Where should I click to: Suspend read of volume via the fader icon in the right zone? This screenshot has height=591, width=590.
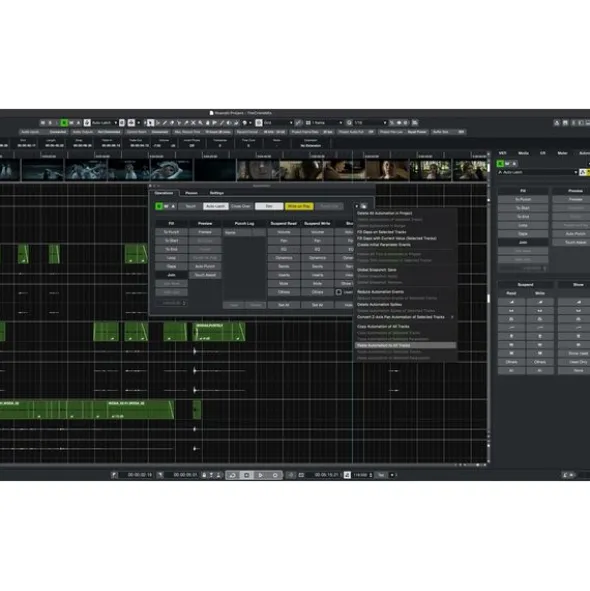512,302
